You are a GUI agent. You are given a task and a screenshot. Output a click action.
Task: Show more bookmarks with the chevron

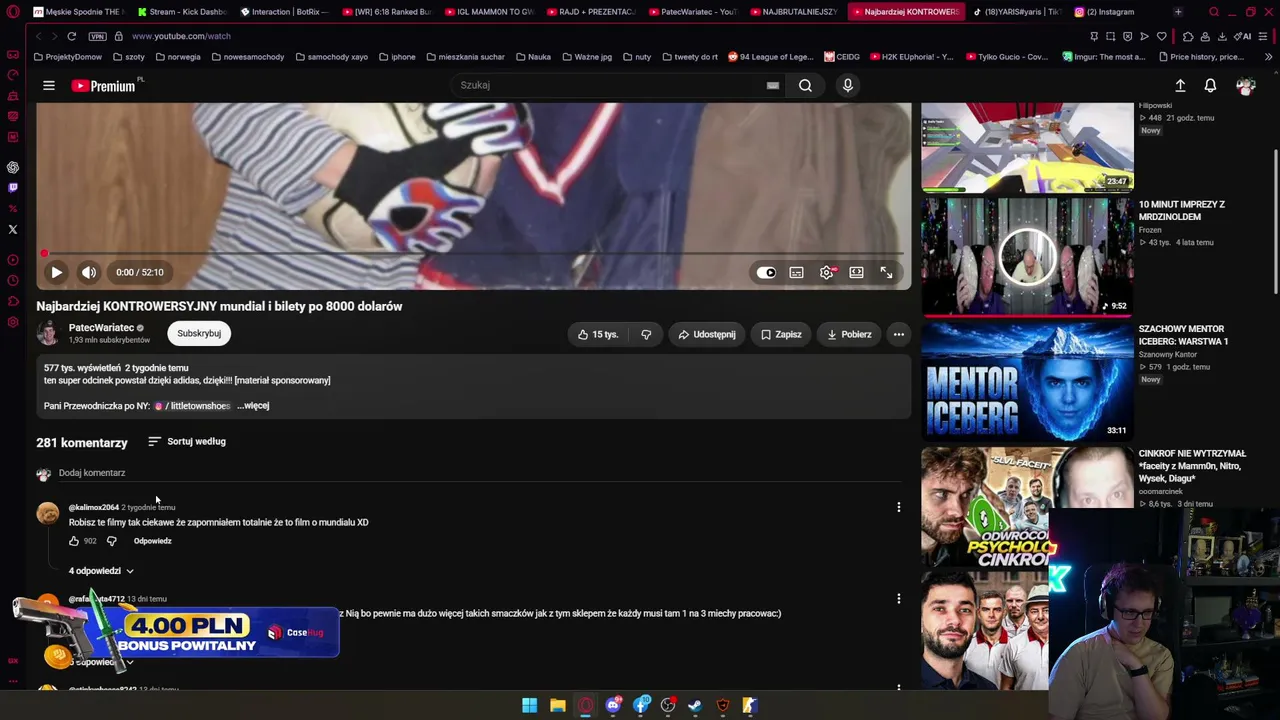click(1268, 57)
